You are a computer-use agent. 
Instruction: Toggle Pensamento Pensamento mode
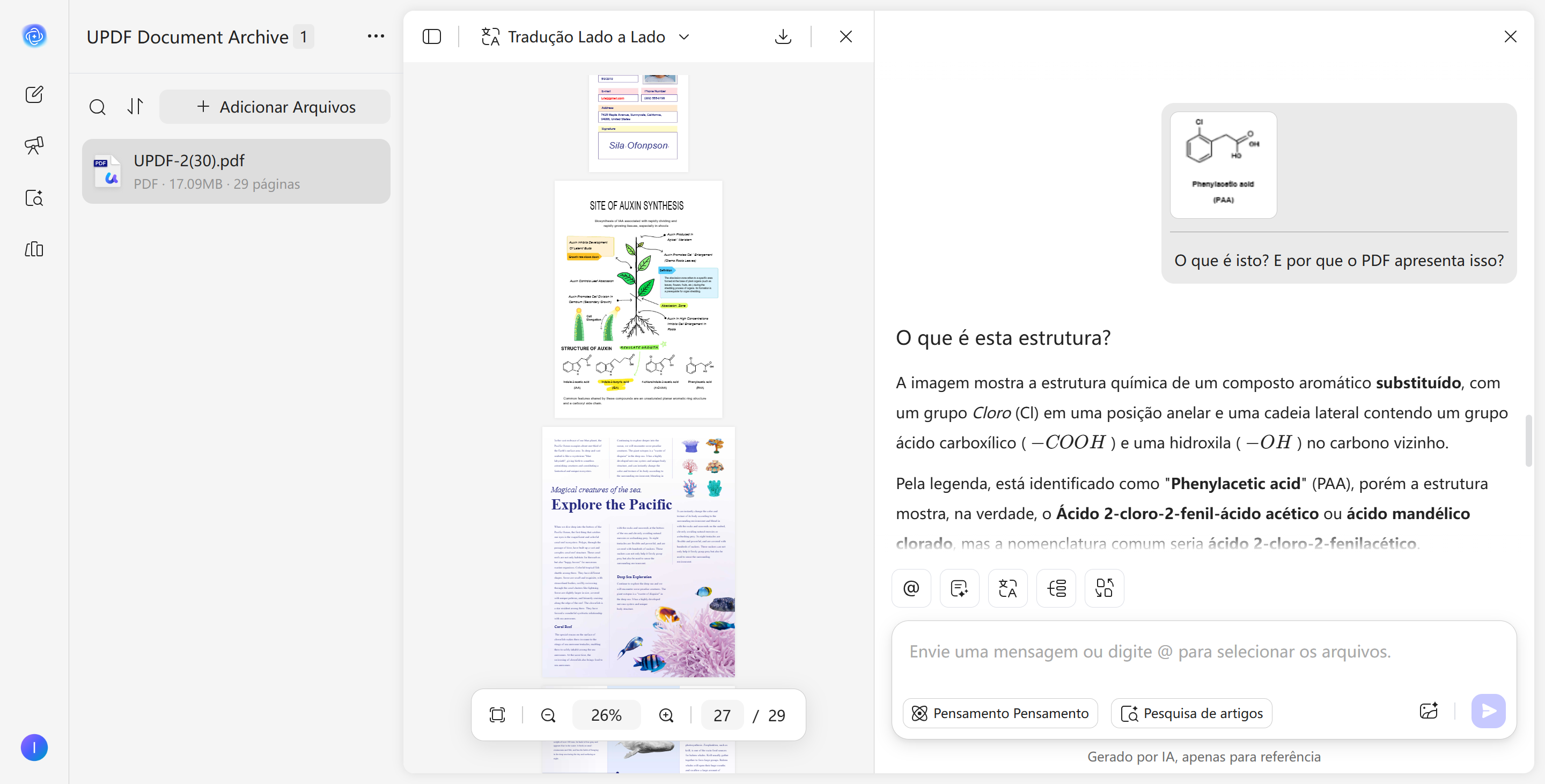pyautogui.click(x=1000, y=713)
